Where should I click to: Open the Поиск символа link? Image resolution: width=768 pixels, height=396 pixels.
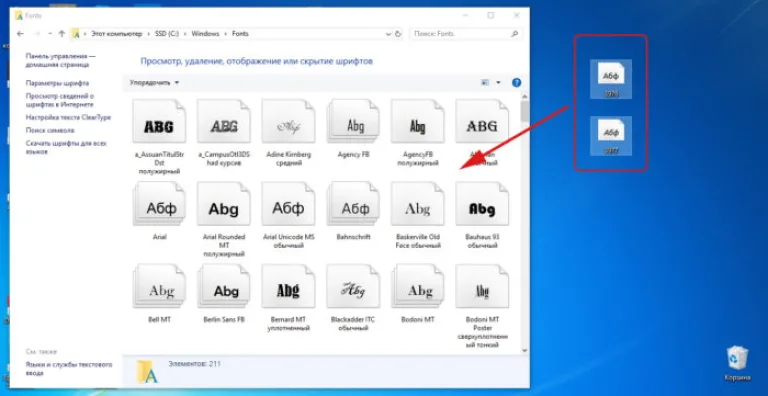50,130
